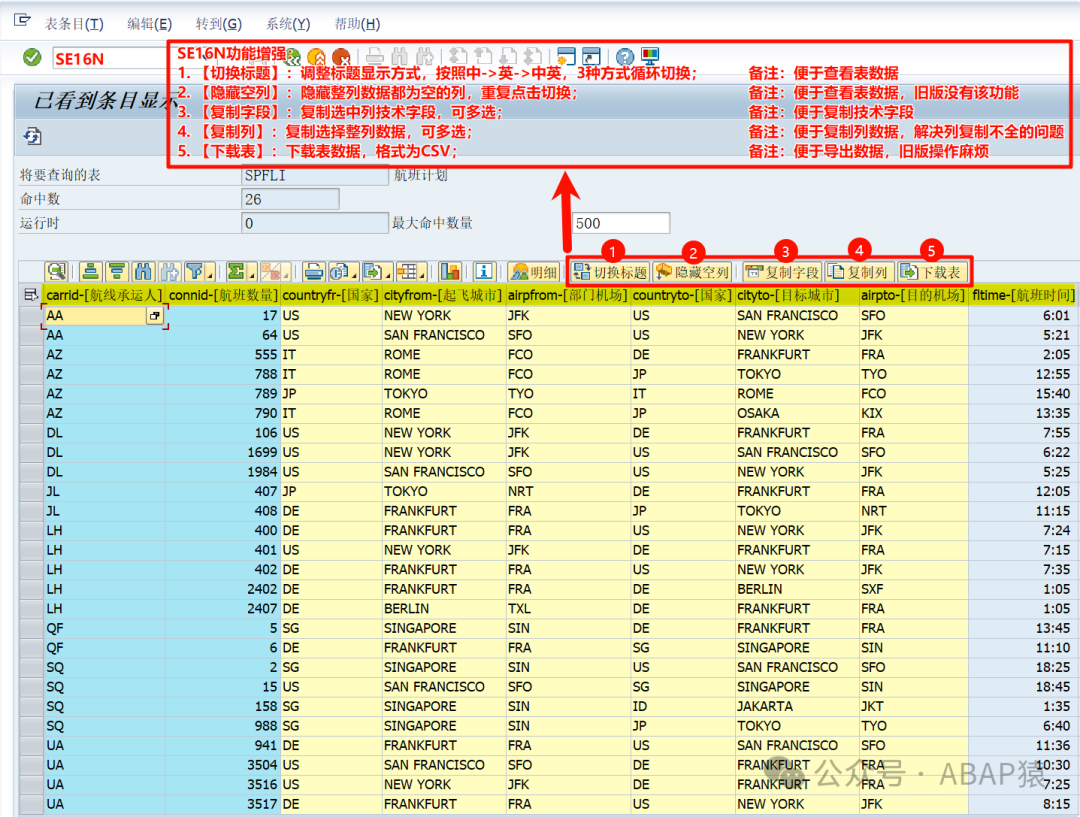Select the connid-[航班数量] column header
Screen dimensions: 1080x817
click(222, 295)
